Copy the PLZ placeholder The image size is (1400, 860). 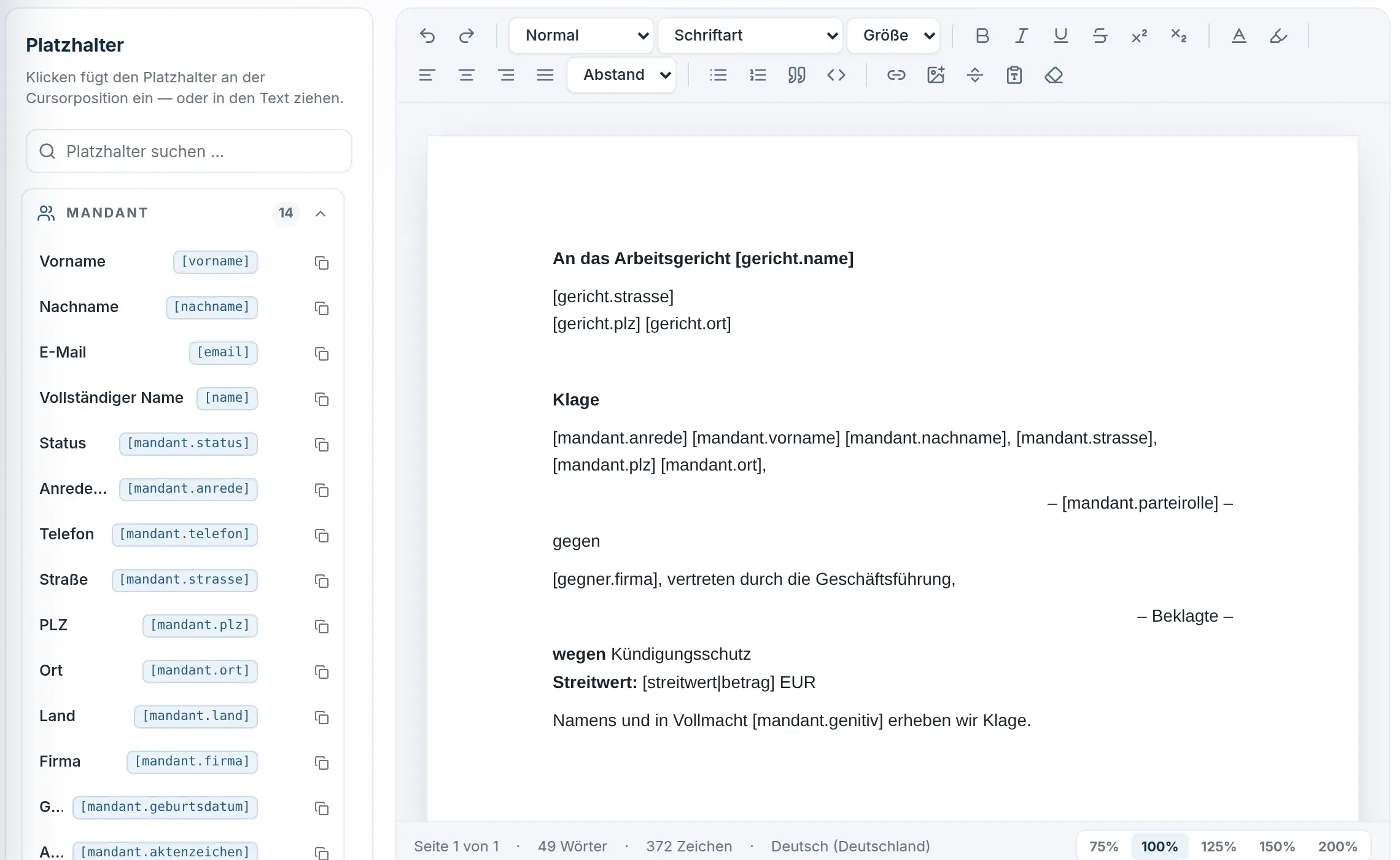tap(322, 626)
